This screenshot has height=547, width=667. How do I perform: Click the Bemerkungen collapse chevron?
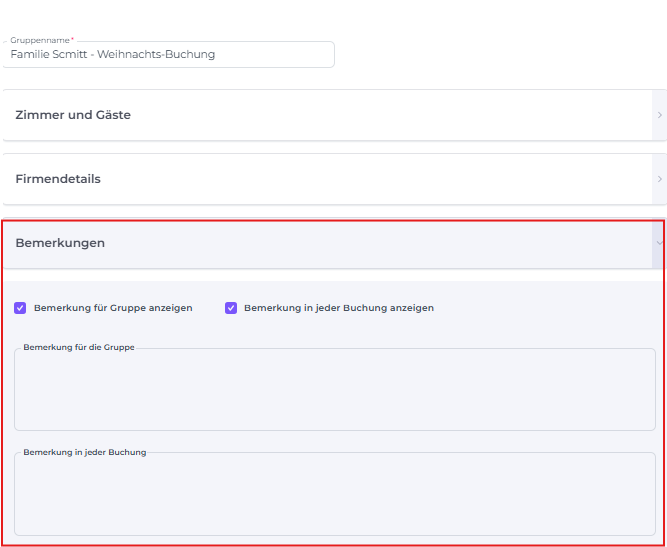(x=659, y=243)
